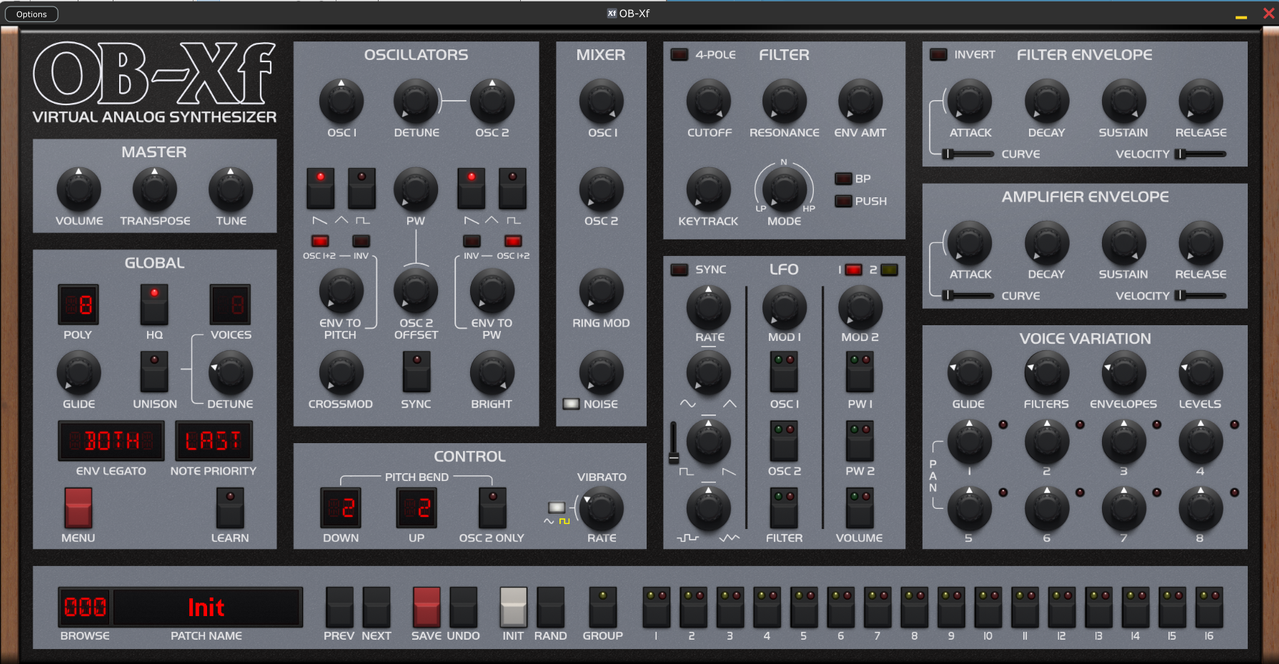Toggle the oscillator SYNC switch
This screenshot has width=1279, height=664.
[416, 373]
